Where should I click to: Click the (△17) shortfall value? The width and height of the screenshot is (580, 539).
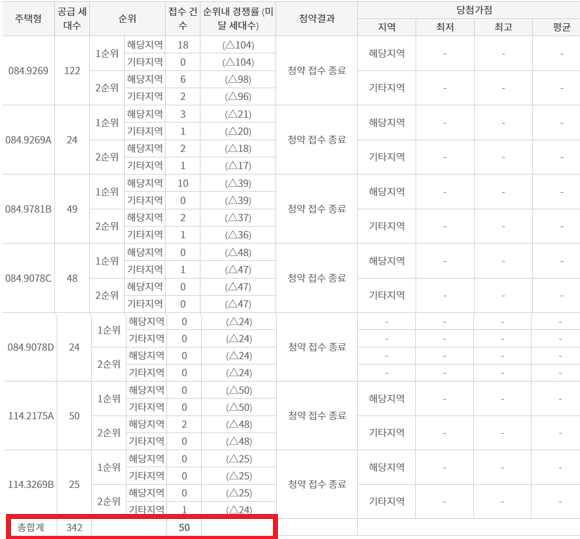(x=238, y=165)
